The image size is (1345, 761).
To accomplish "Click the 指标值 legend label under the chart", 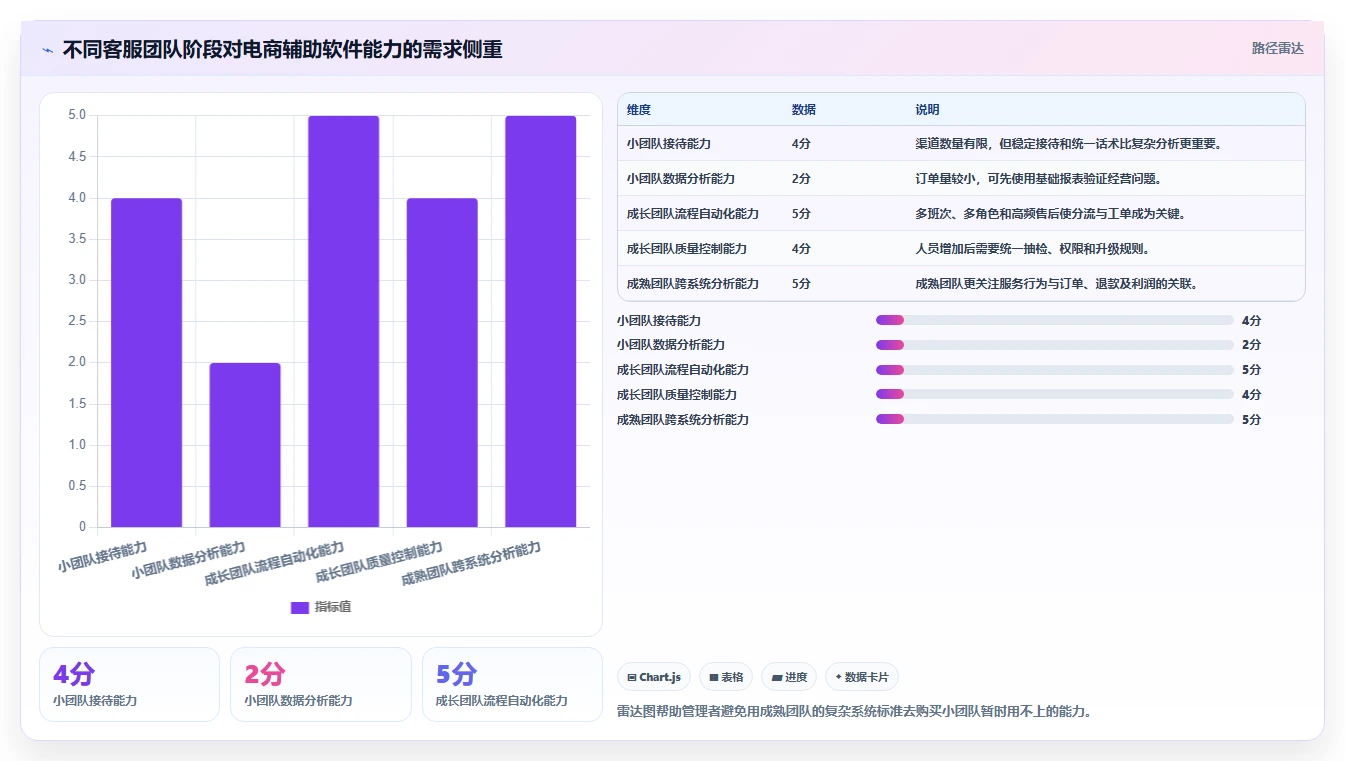I will pos(333,607).
